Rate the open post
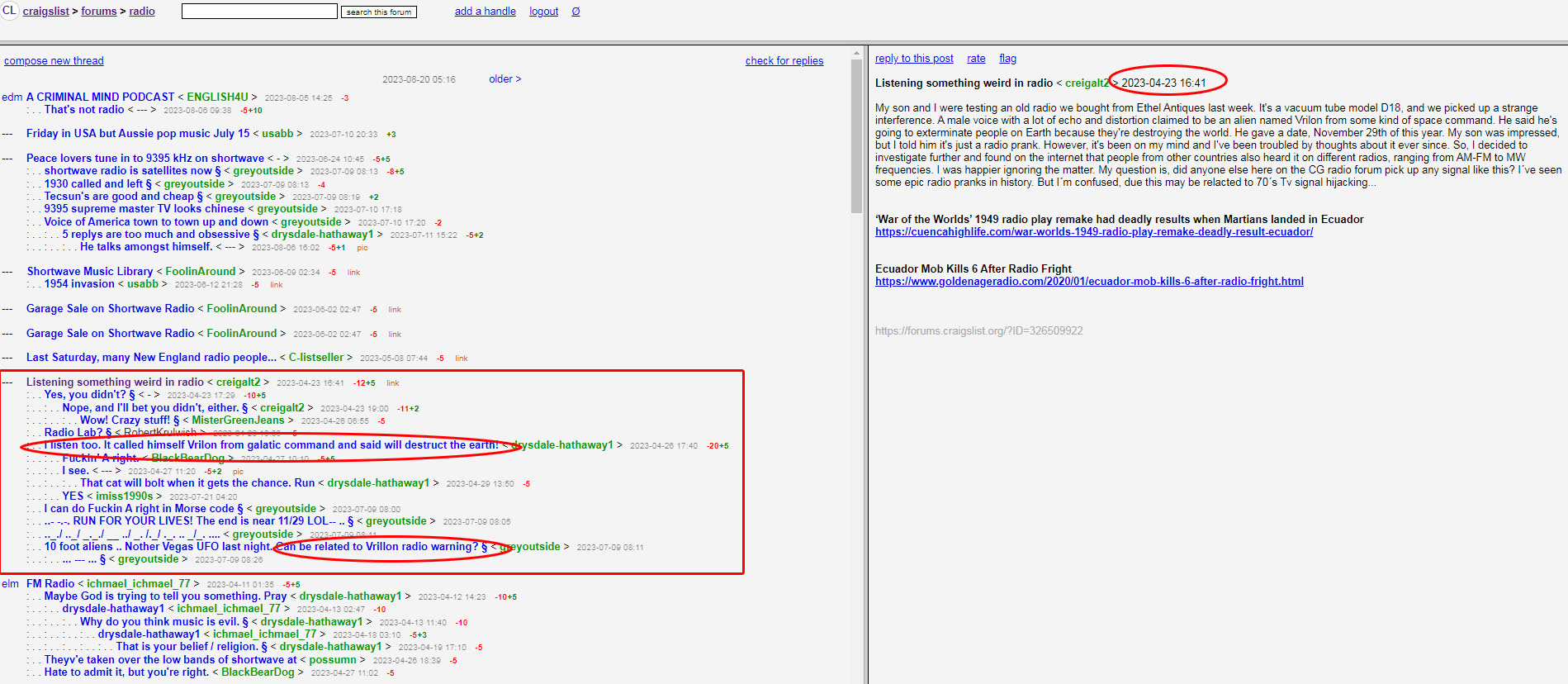The width and height of the screenshot is (1568, 684). point(976,59)
